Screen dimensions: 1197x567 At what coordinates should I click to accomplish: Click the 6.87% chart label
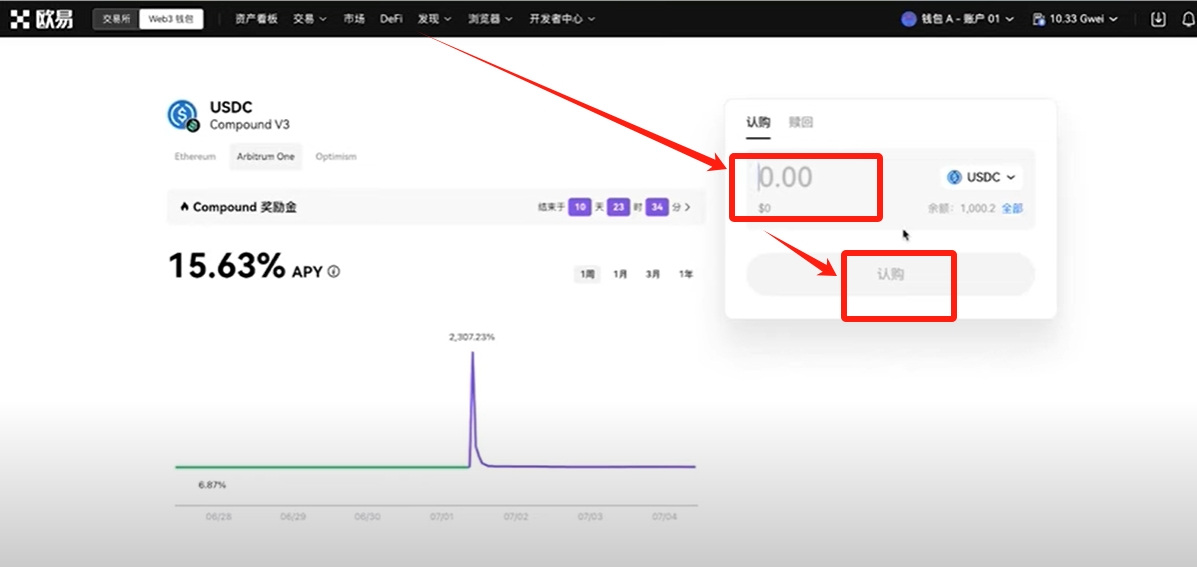[212, 485]
